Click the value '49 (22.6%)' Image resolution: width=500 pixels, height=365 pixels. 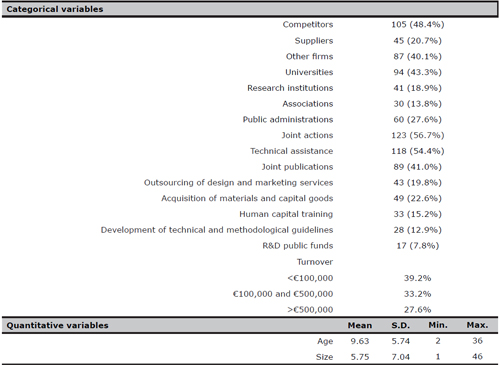point(417,198)
